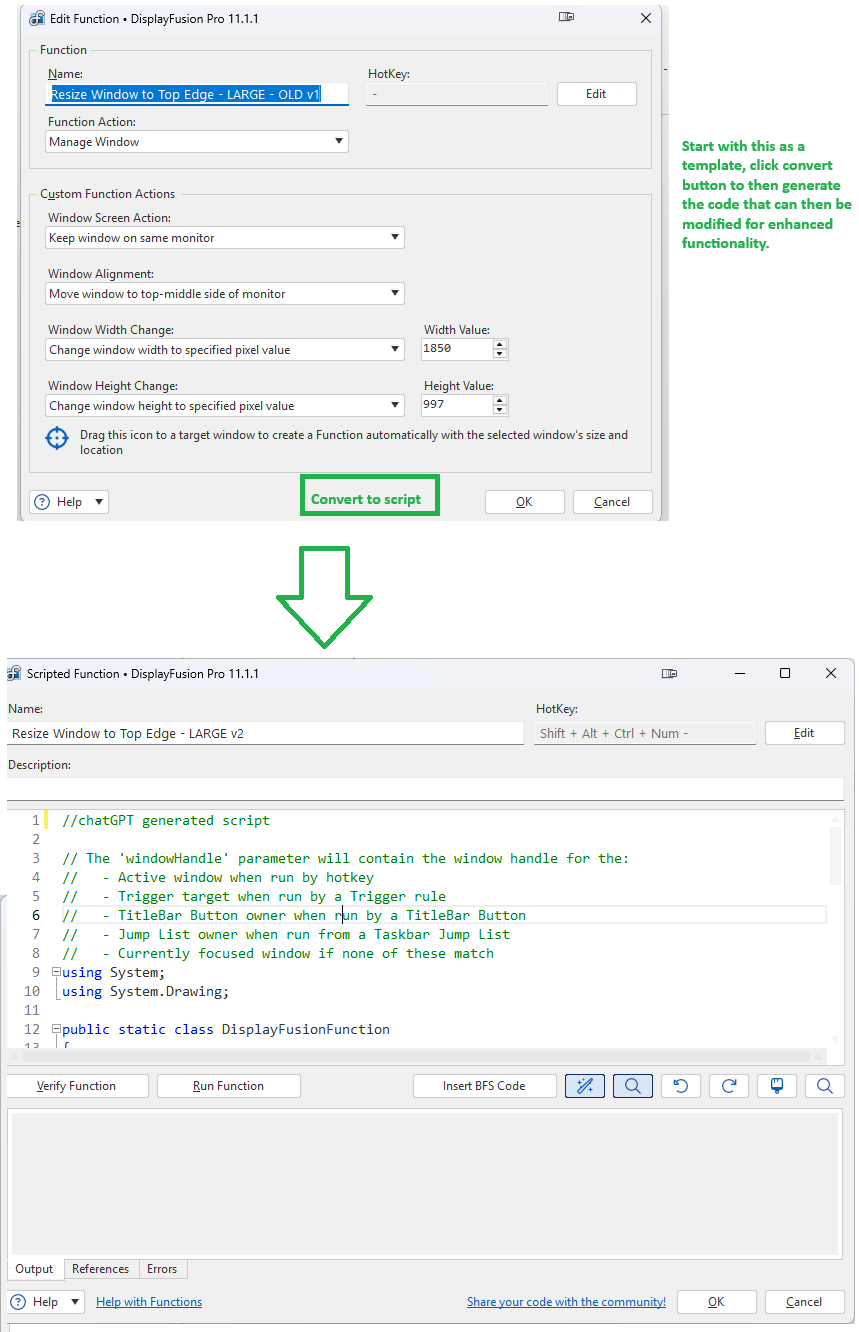Screen dimensions: 859x1332
Task: Collapse the DisplayFusionFunction class fold marker
Action: click(56, 1029)
